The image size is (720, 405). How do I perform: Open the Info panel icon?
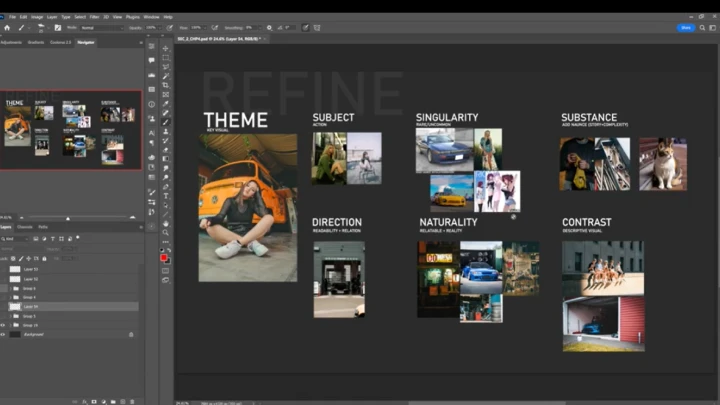(x=152, y=104)
